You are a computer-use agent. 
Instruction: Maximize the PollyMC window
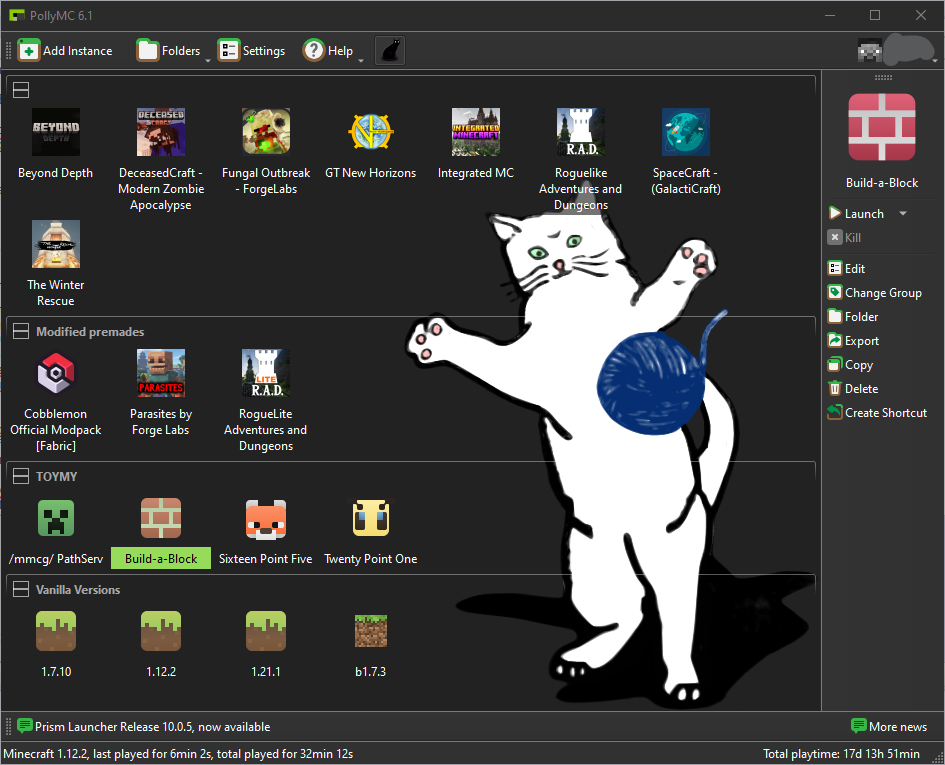(874, 15)
